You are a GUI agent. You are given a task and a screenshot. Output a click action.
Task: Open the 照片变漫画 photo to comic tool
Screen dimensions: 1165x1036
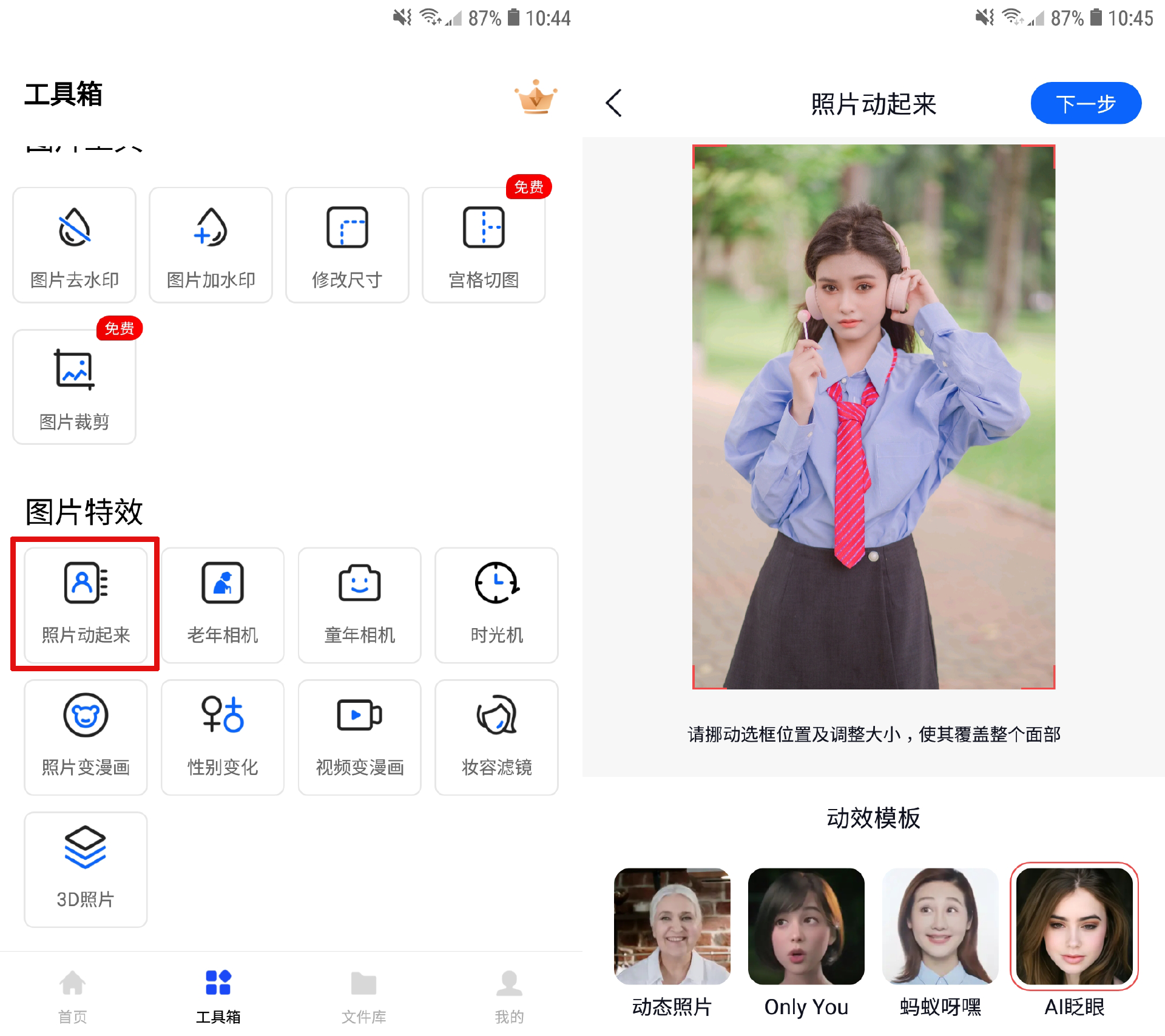pos(86,737)
